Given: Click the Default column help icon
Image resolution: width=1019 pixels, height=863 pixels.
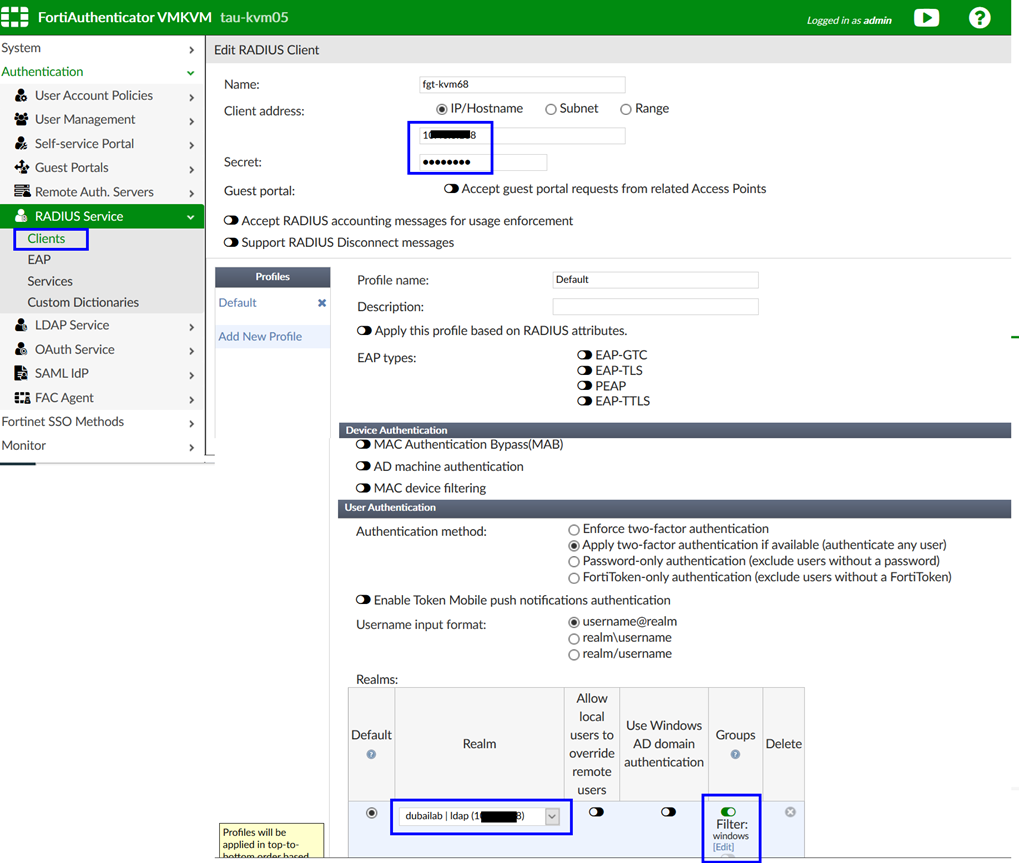Looking at the screenshot, I should (x=371, y=754).
